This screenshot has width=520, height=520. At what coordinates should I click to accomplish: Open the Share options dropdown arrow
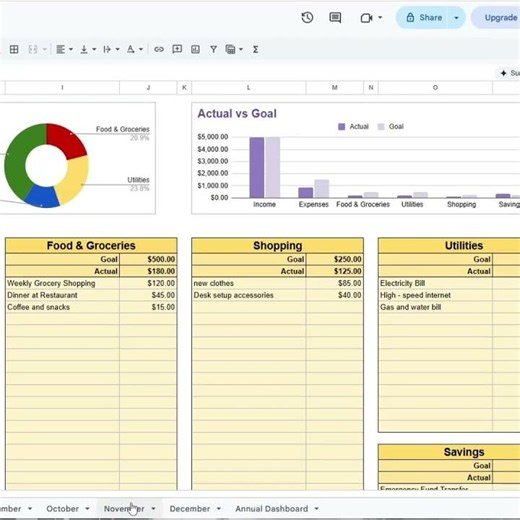(x=456, y=18)
